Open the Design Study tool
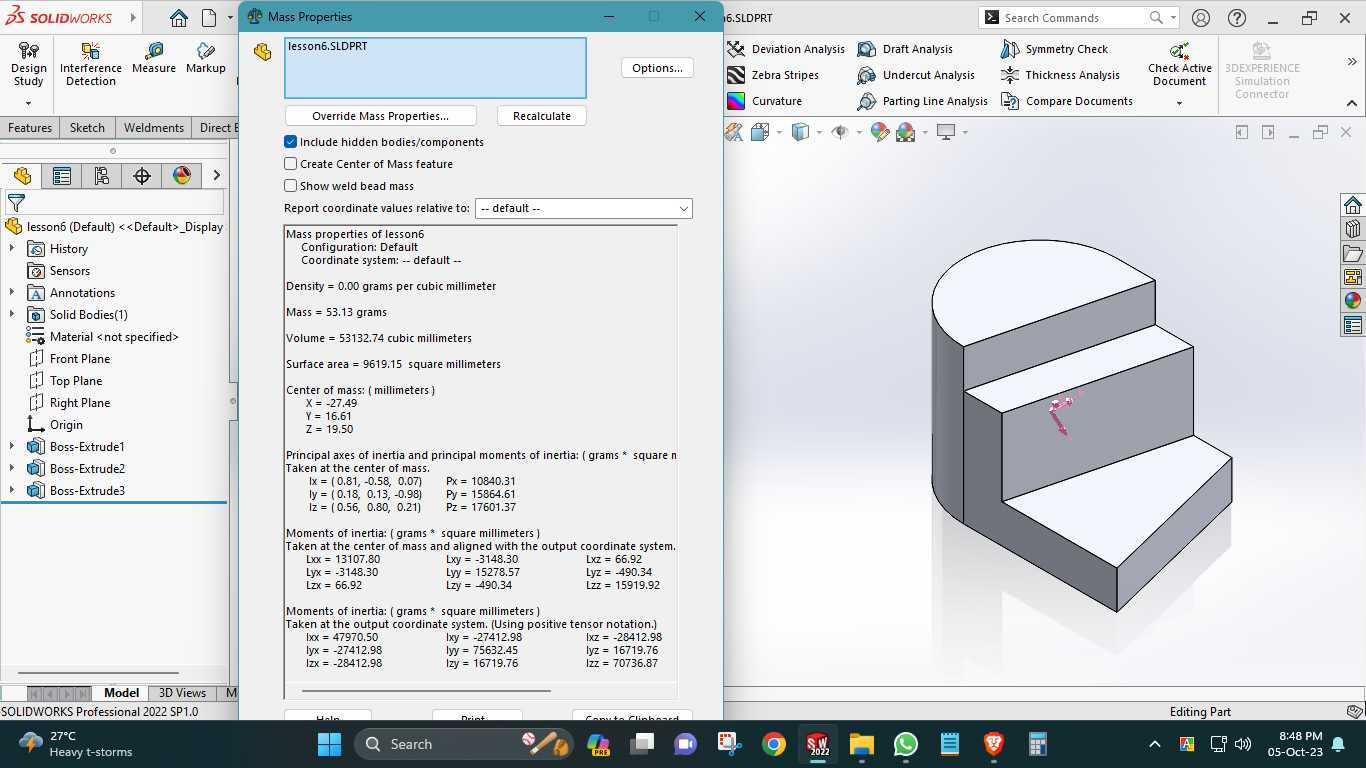Screen dimensions: 1366x768 click(28, 64)
